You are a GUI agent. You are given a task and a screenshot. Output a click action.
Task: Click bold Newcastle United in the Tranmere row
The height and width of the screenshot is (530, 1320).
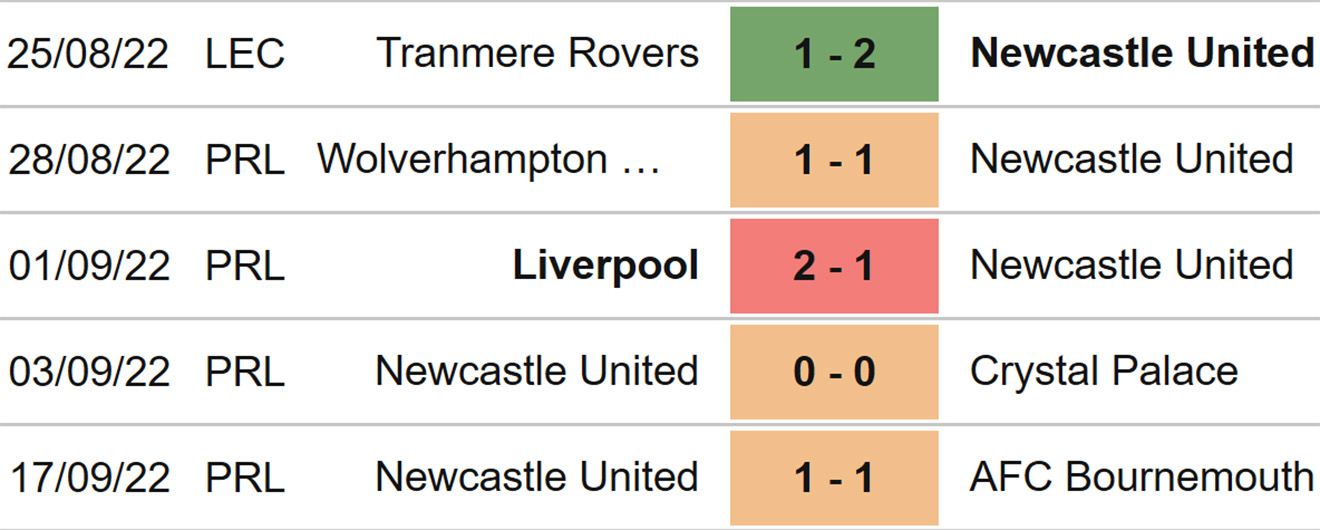[x=1142, y=53]
